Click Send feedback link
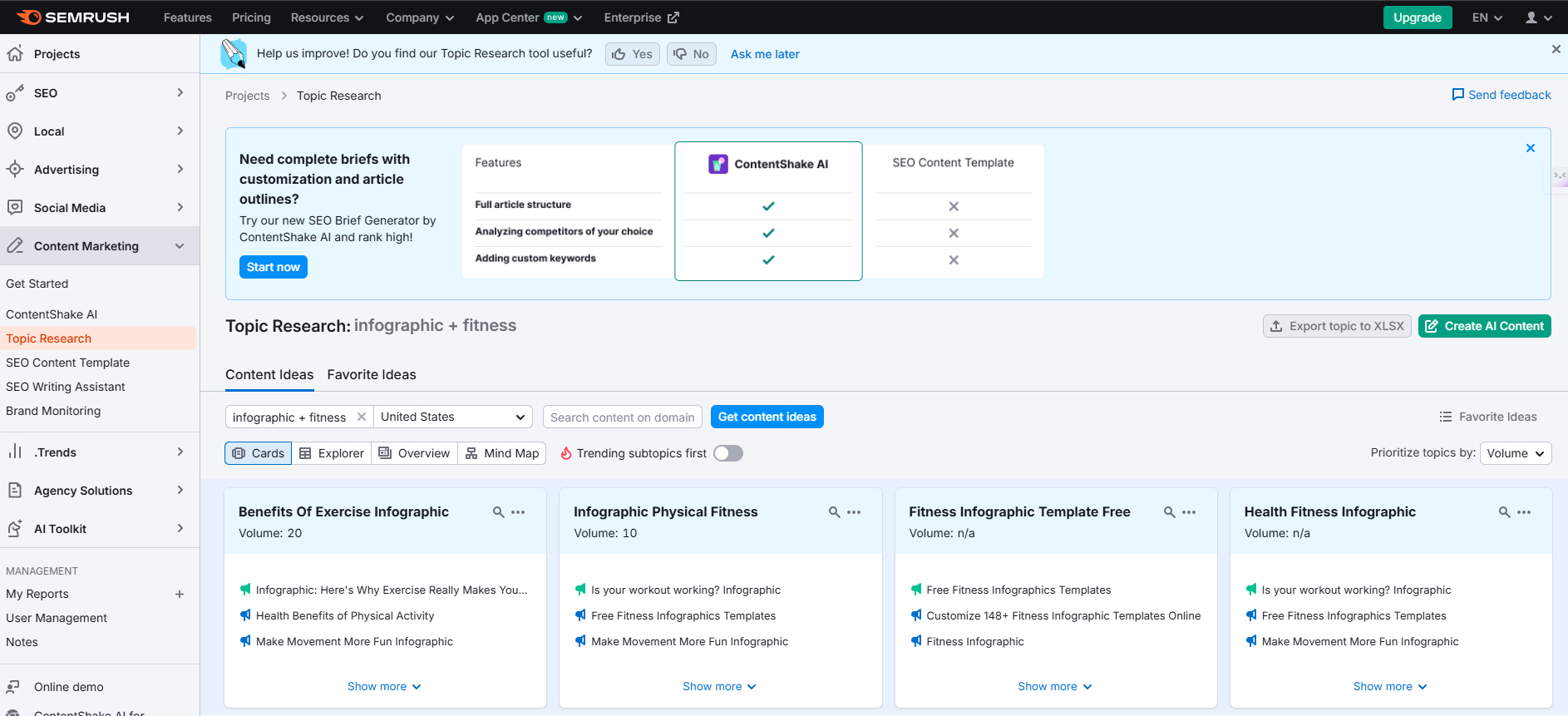This screenshot has height=716, width=1568. tap(1501, 95)
